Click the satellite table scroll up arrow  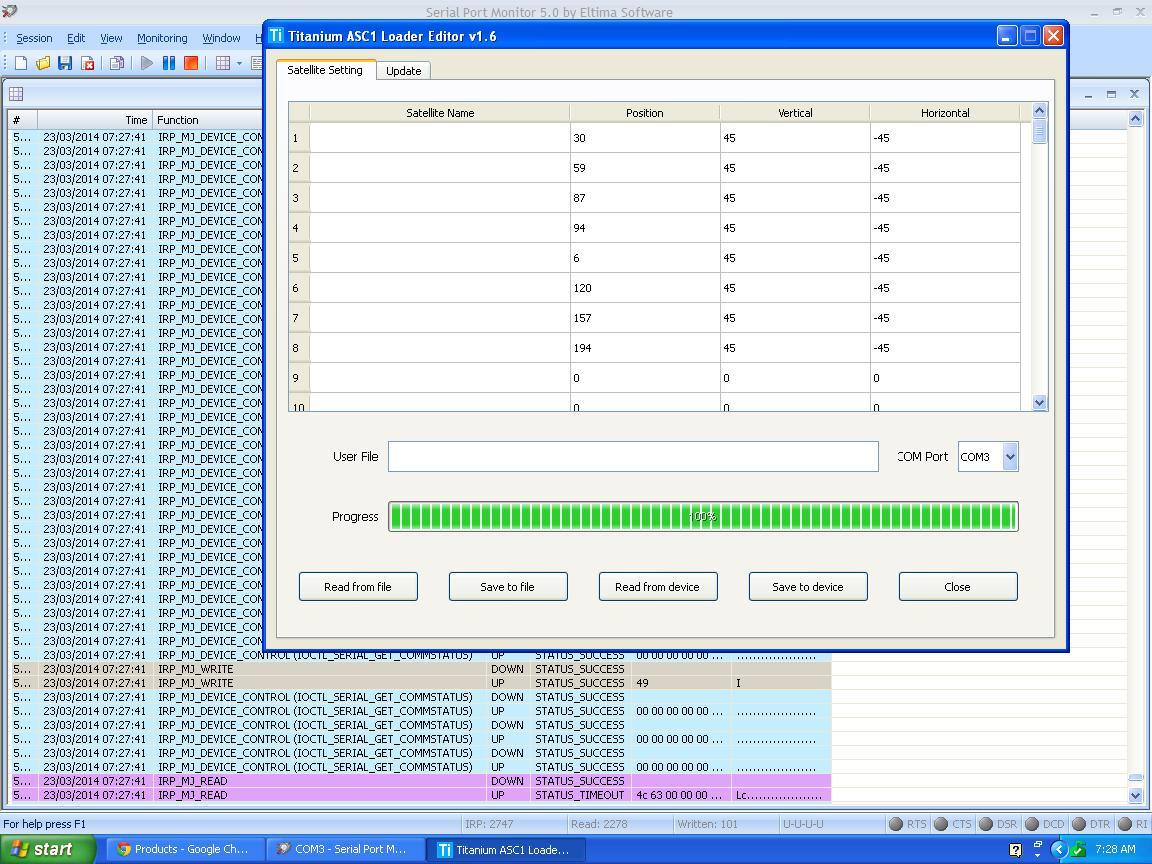1039,110
